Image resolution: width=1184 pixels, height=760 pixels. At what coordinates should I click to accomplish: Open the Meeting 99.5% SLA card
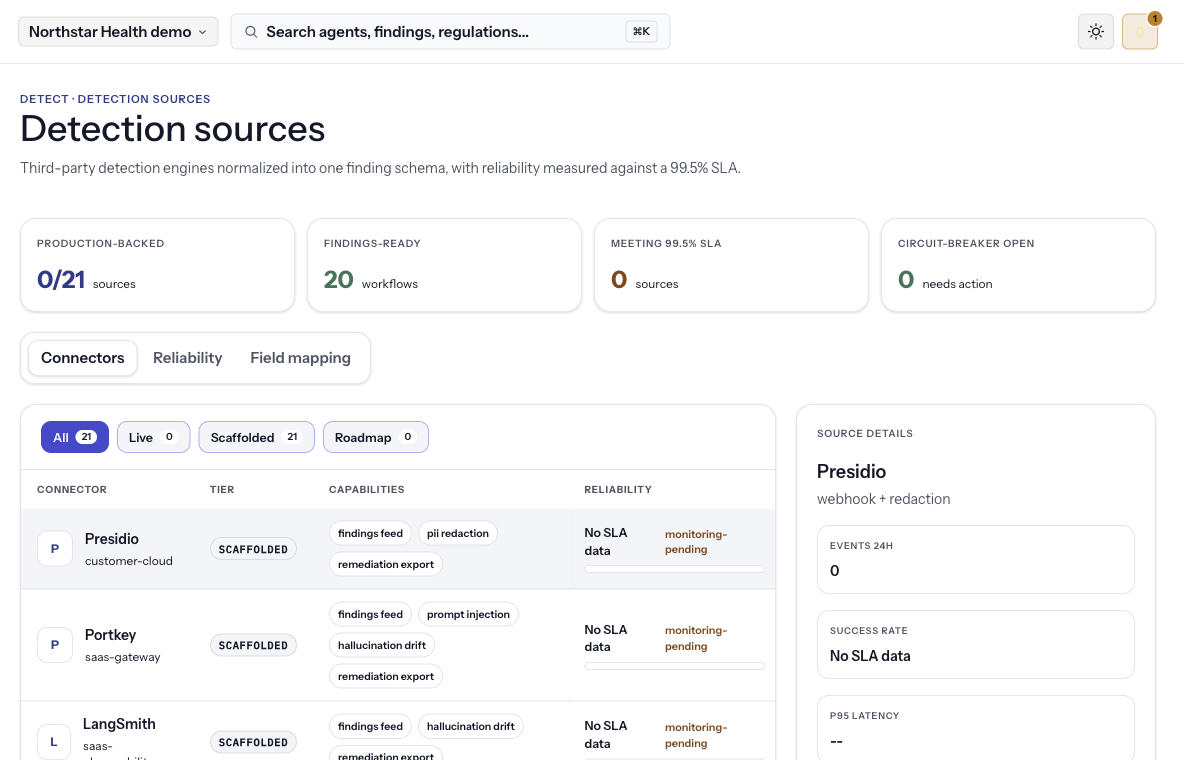pos(731,265)
